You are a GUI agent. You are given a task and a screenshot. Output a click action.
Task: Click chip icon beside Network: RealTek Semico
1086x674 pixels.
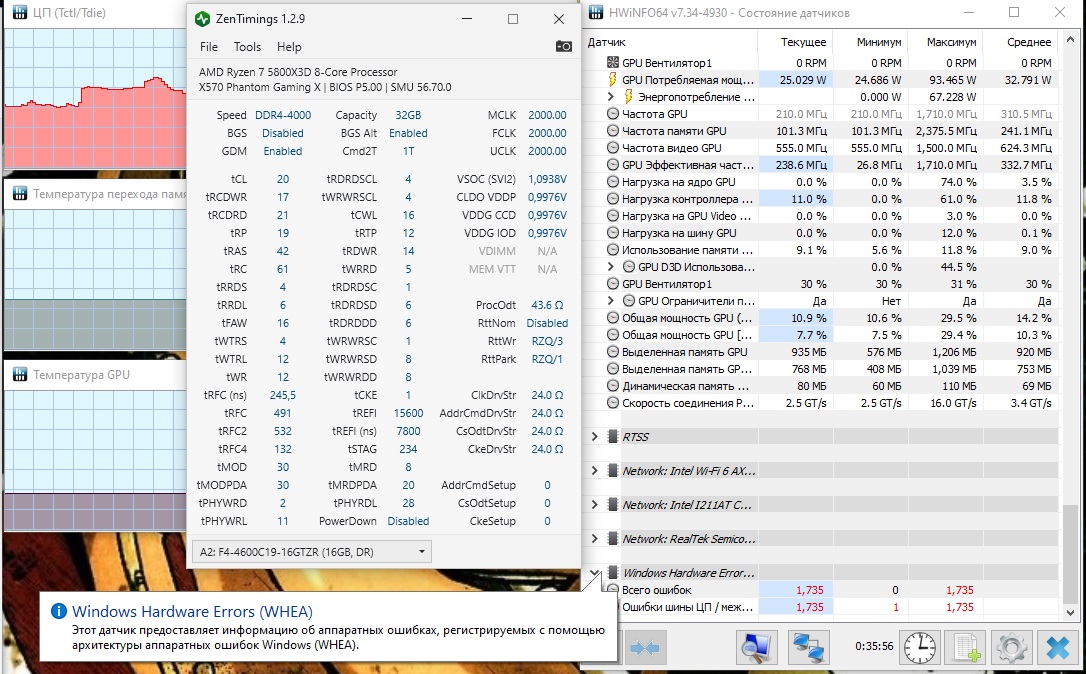pyautogui.click(x=612, y=538)
